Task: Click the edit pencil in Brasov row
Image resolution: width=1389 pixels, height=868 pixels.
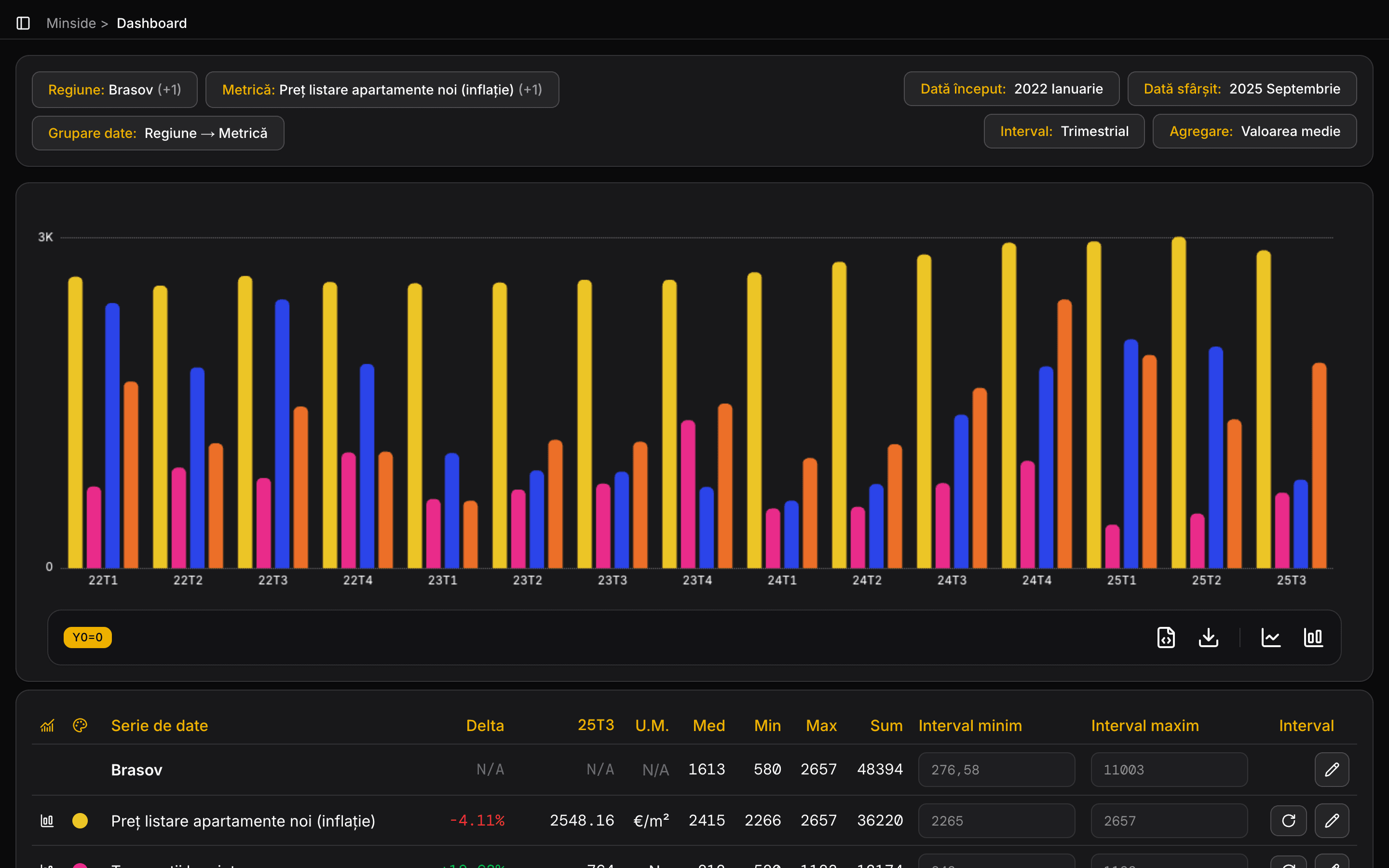Action: (x=1332, y=769)
